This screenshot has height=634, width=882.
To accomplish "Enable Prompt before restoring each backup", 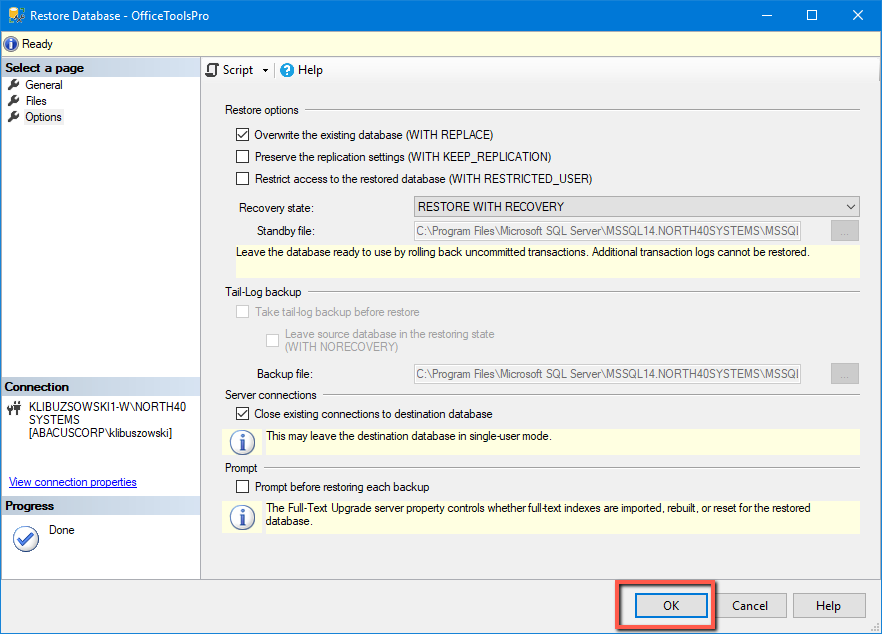I will (242, 487).
